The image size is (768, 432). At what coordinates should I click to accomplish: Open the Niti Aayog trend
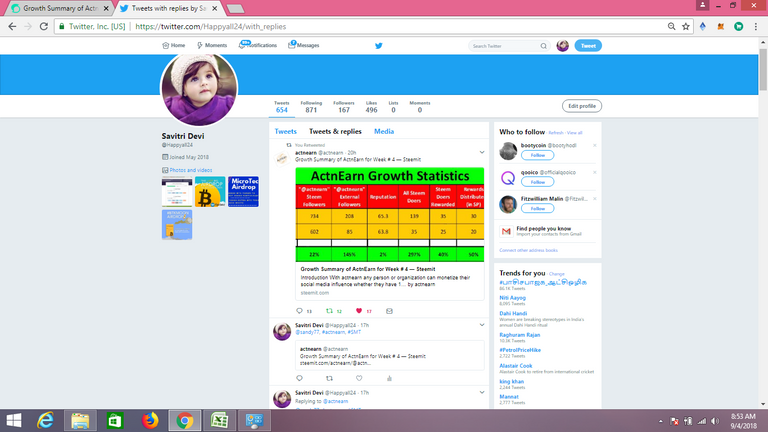point(512,298)
